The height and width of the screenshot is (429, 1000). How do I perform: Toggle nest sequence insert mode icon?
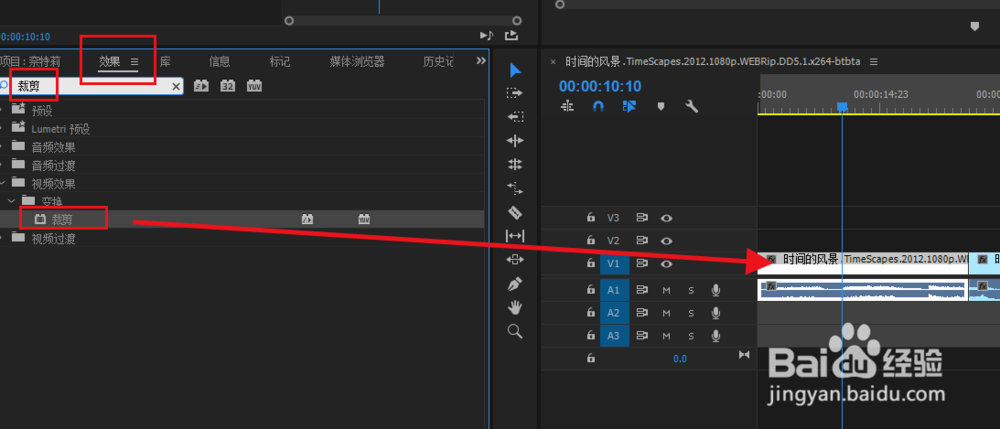click(x=567, y=106)
